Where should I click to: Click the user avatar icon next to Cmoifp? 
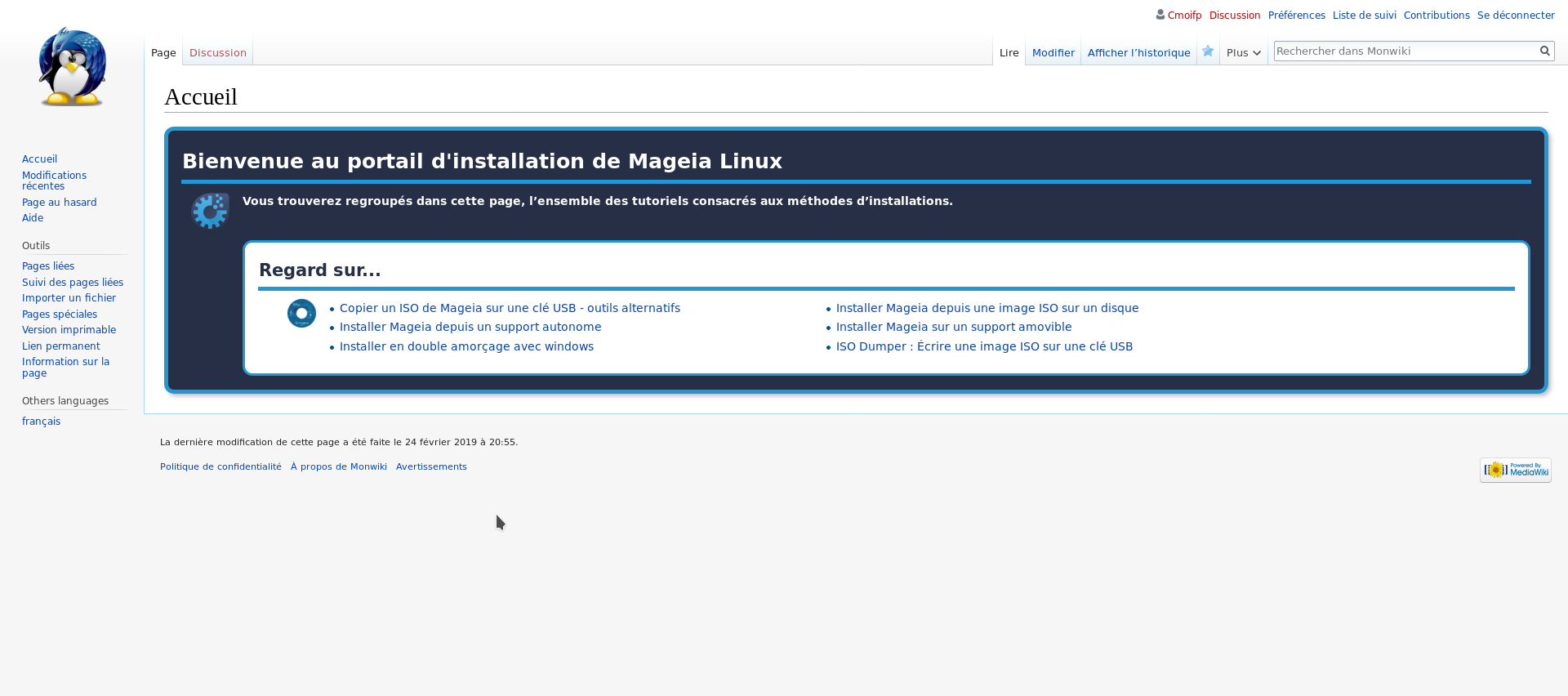coord(1160,15)
